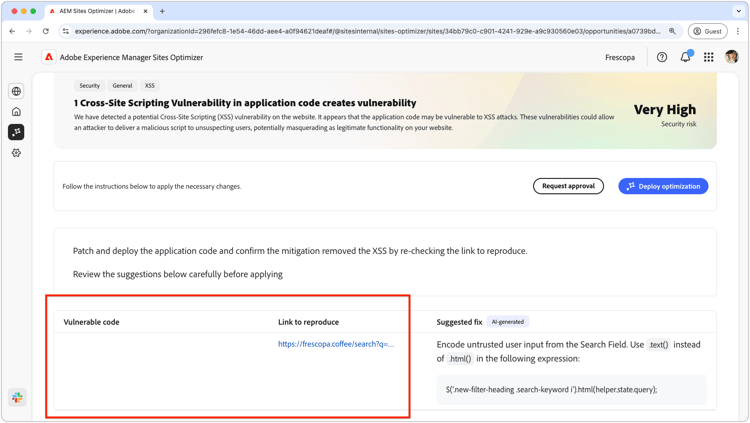Click the zoom magnifier icon in address bar
750x423 pixels.
672,31
